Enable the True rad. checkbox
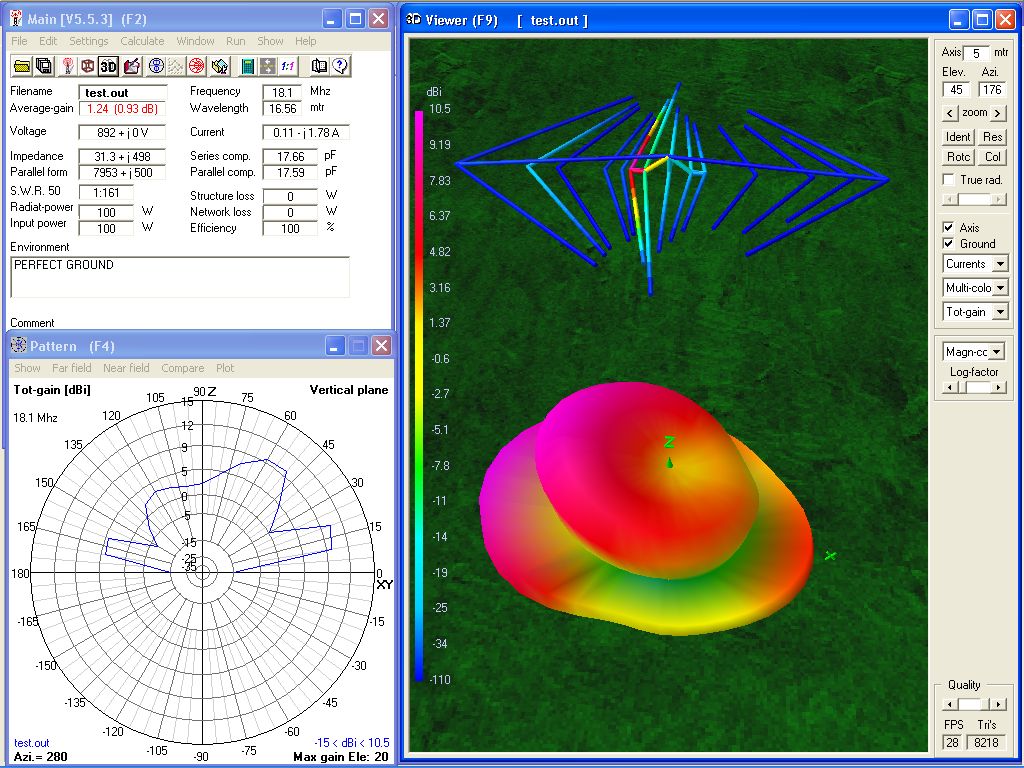Image resolution: width=1024 pixels, height=768 pixels. pos(949,180)
